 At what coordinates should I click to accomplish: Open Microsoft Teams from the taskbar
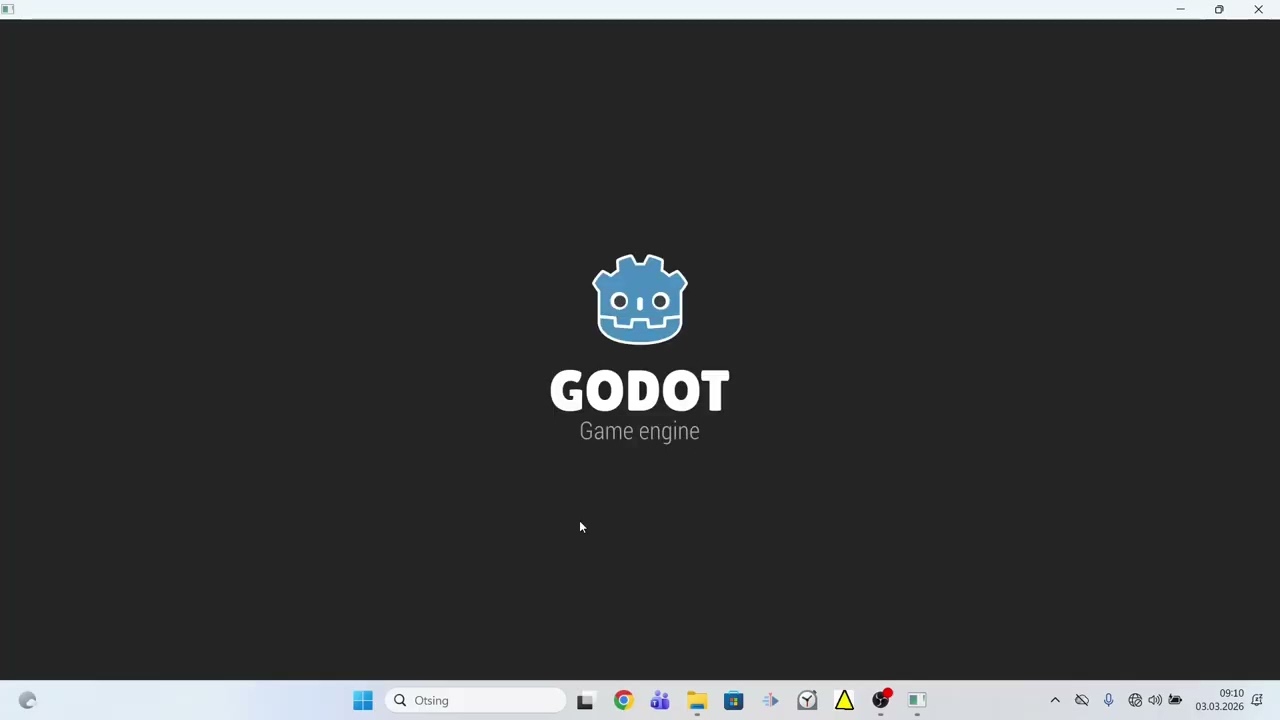coord(660,701)
